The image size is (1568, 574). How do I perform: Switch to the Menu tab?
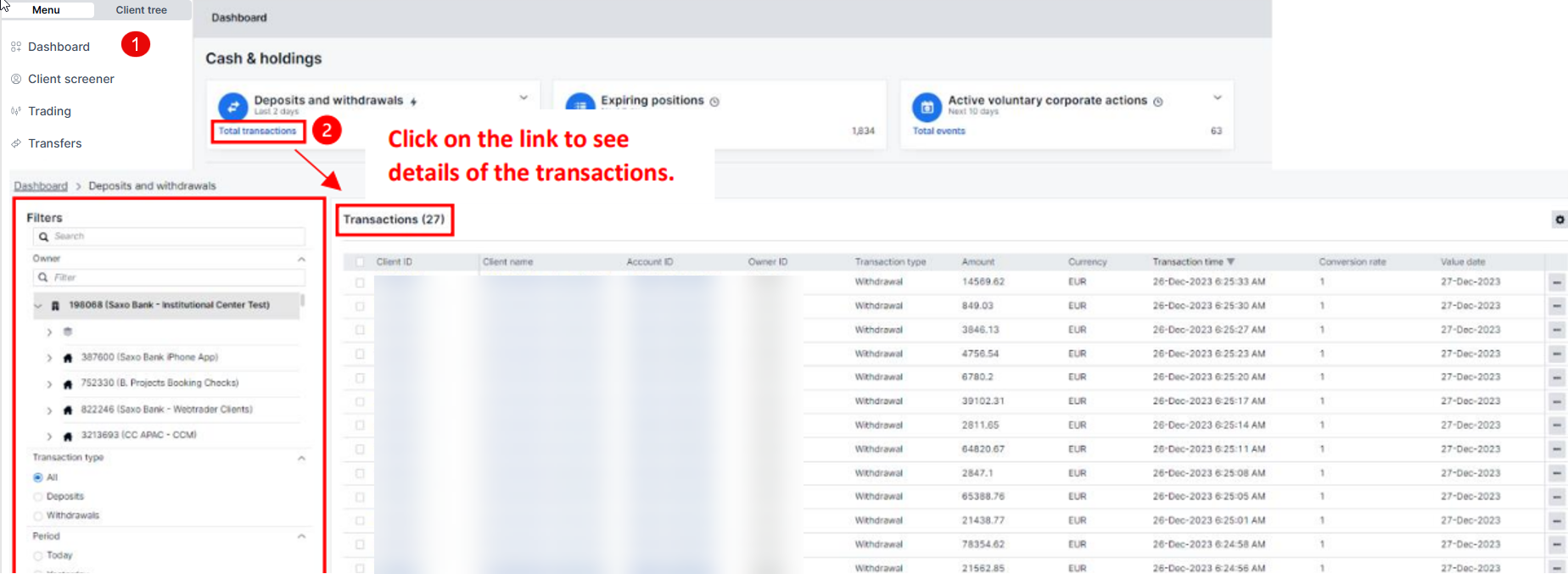[x=46, y=10]
